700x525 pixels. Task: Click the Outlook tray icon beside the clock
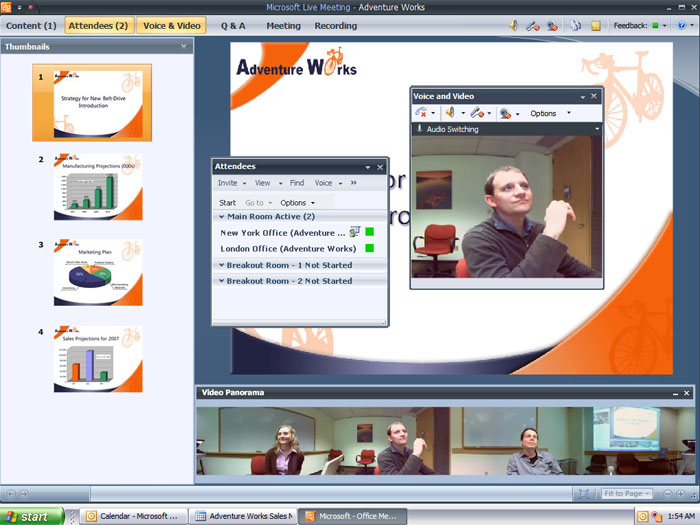[642, 517]
